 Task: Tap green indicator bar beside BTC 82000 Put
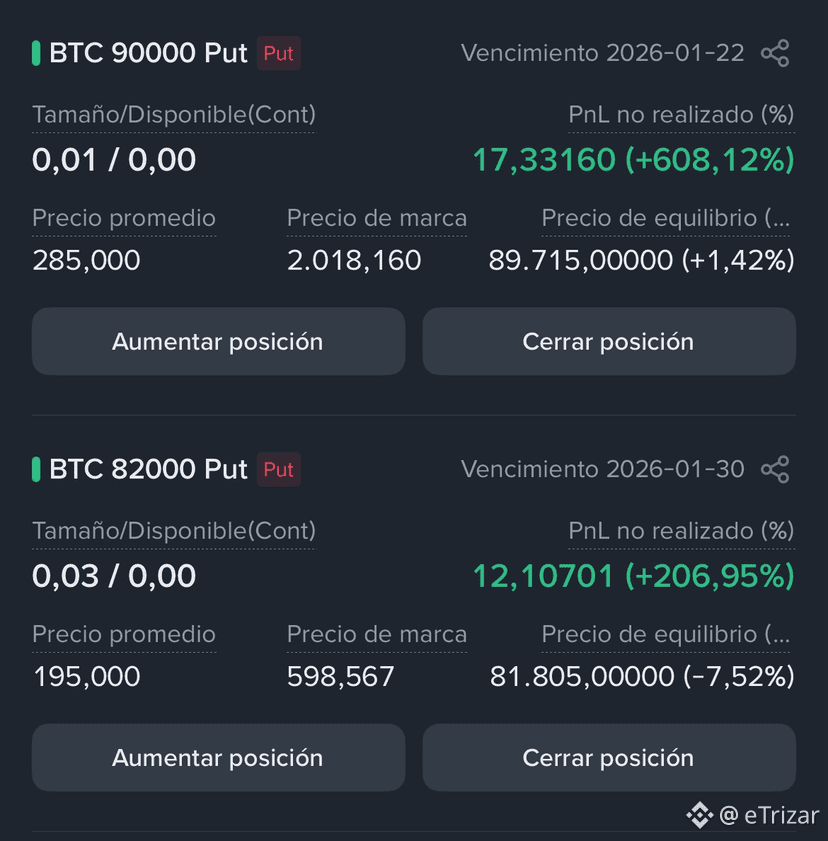pos(36,469)
